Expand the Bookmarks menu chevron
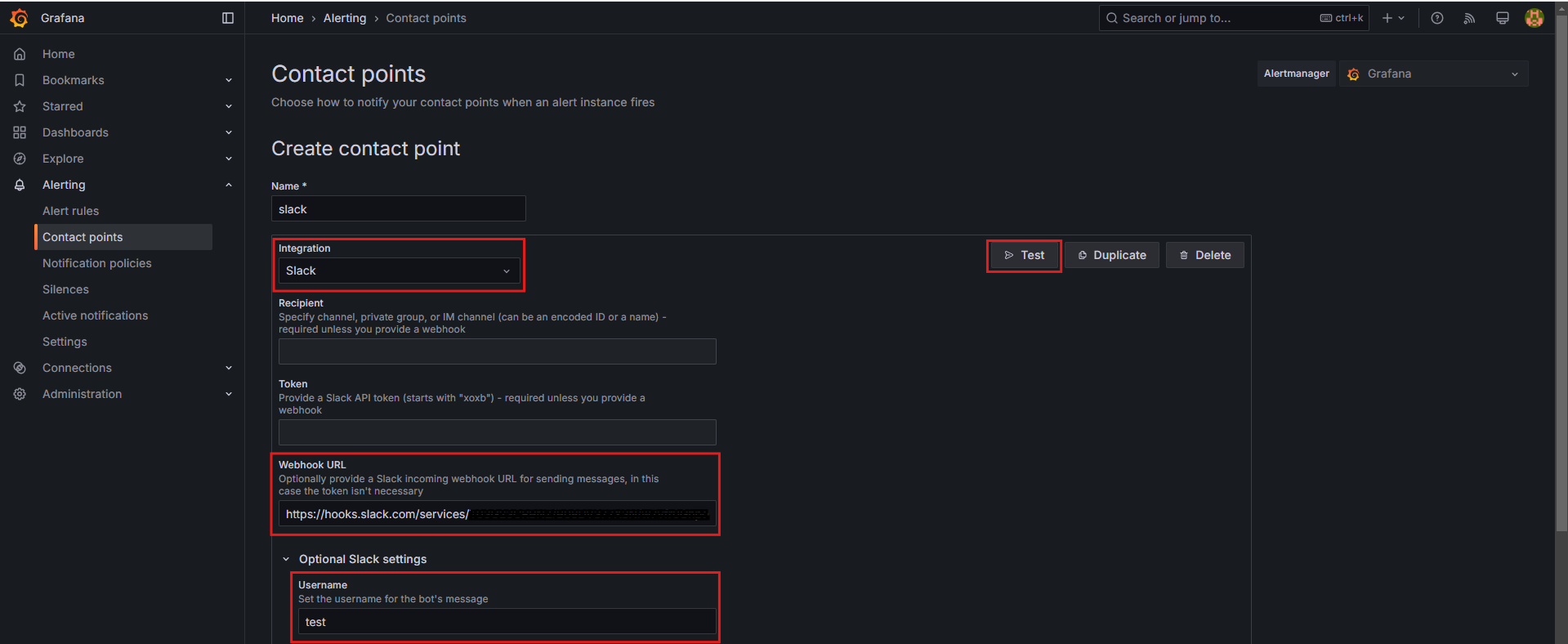 point(229,80)
